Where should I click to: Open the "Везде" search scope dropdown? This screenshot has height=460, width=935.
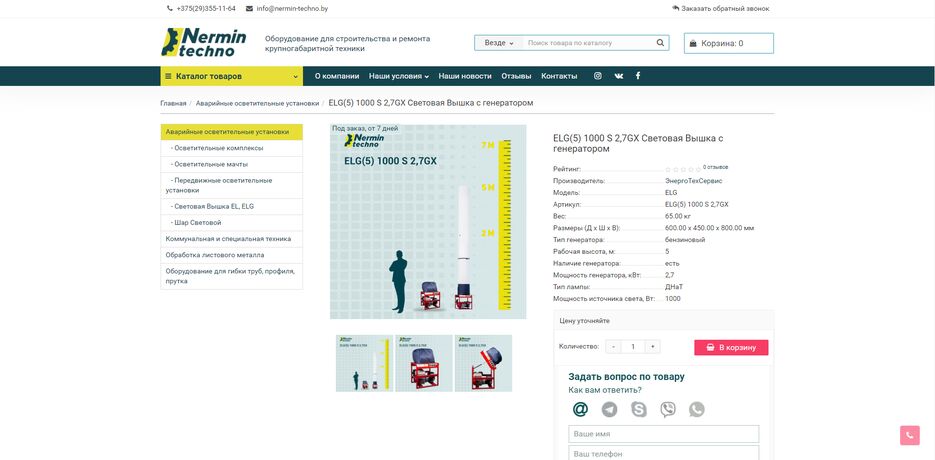pos(498,43)
